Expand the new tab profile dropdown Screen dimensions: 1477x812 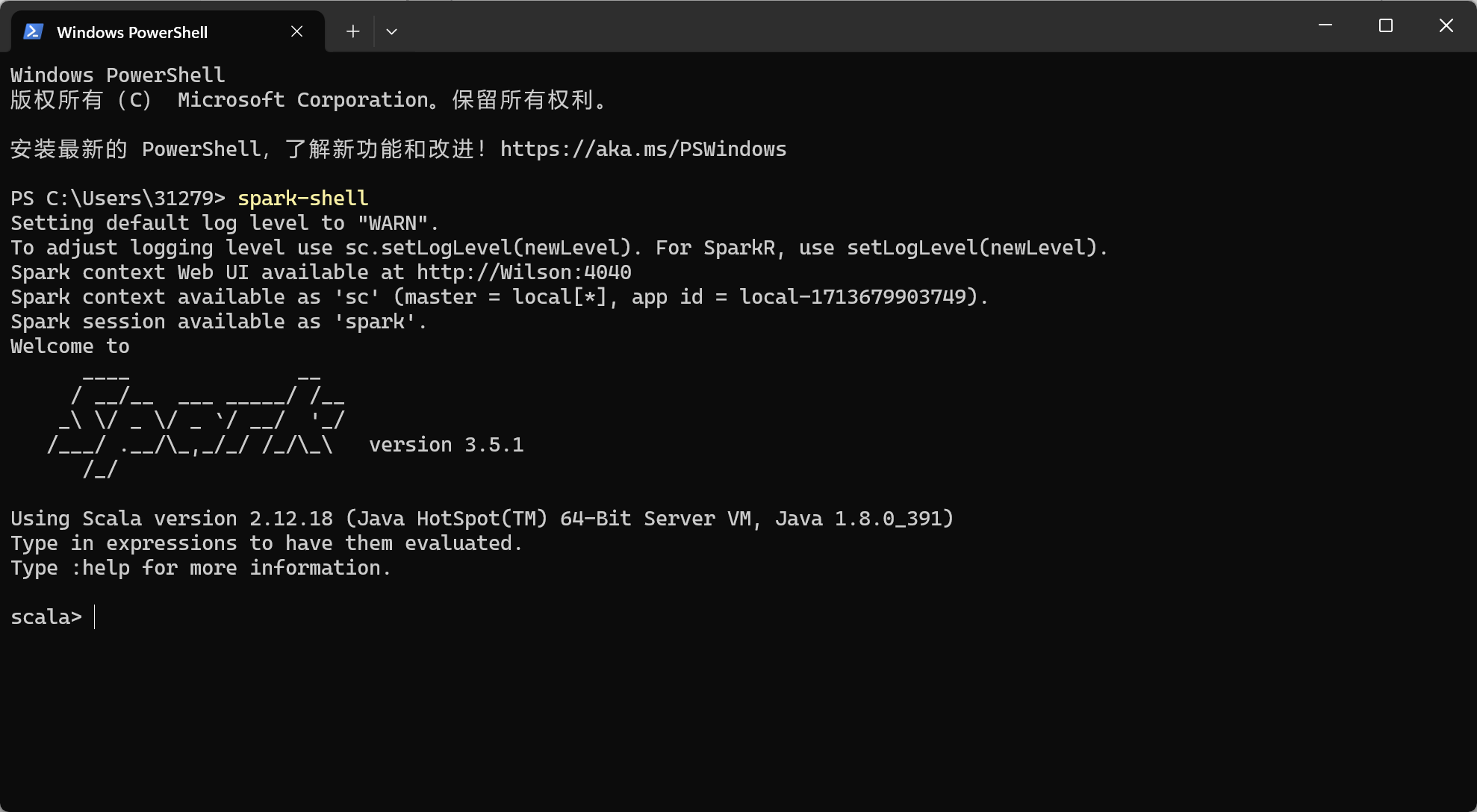pyautogui.click(x=391, y=31)
